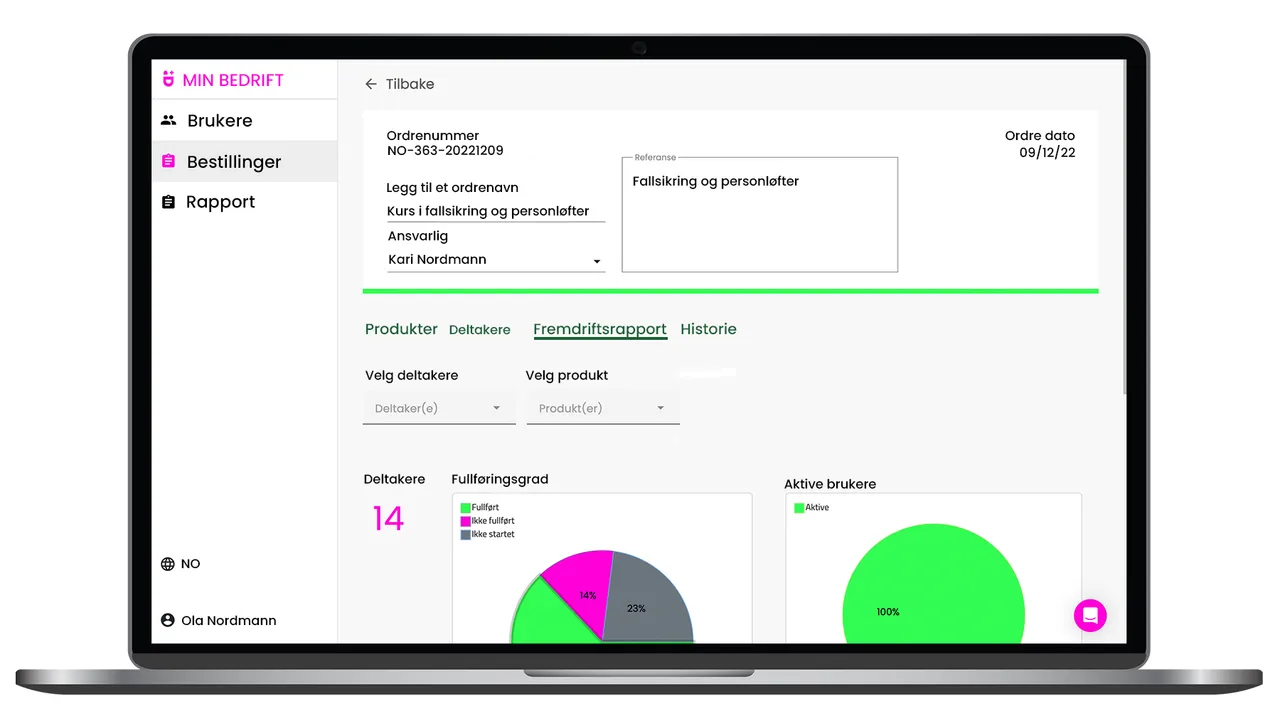Screen dimensions: 1280x711
Task: Click the MIN BEDRIFT title
Action: [233, 80]
